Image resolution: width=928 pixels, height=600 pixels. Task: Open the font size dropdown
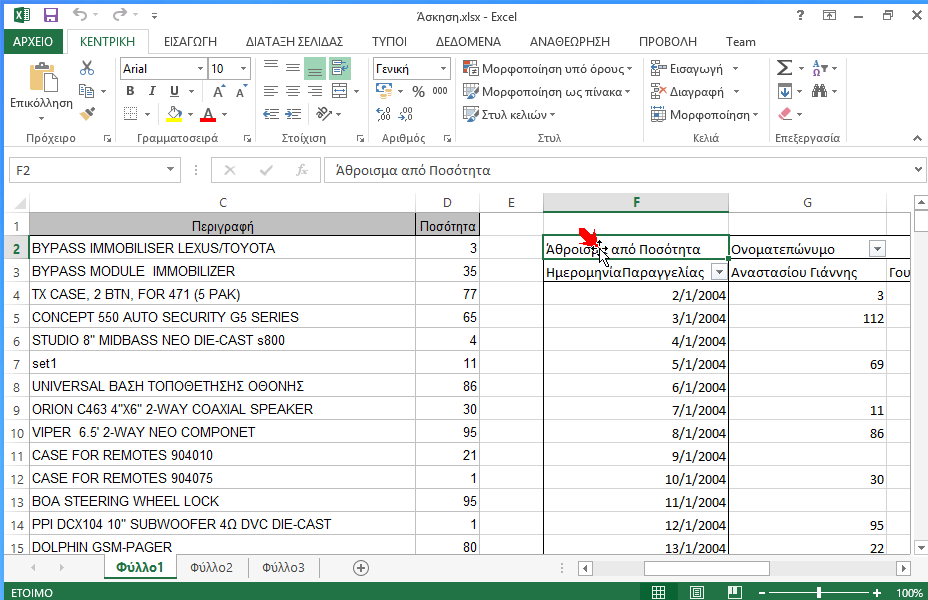click(x=243, y=69)
